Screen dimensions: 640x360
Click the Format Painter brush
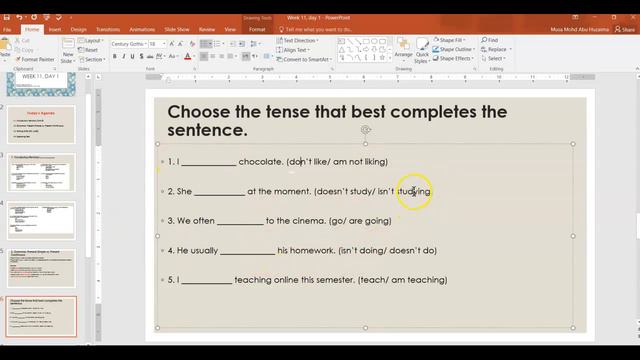18,59
